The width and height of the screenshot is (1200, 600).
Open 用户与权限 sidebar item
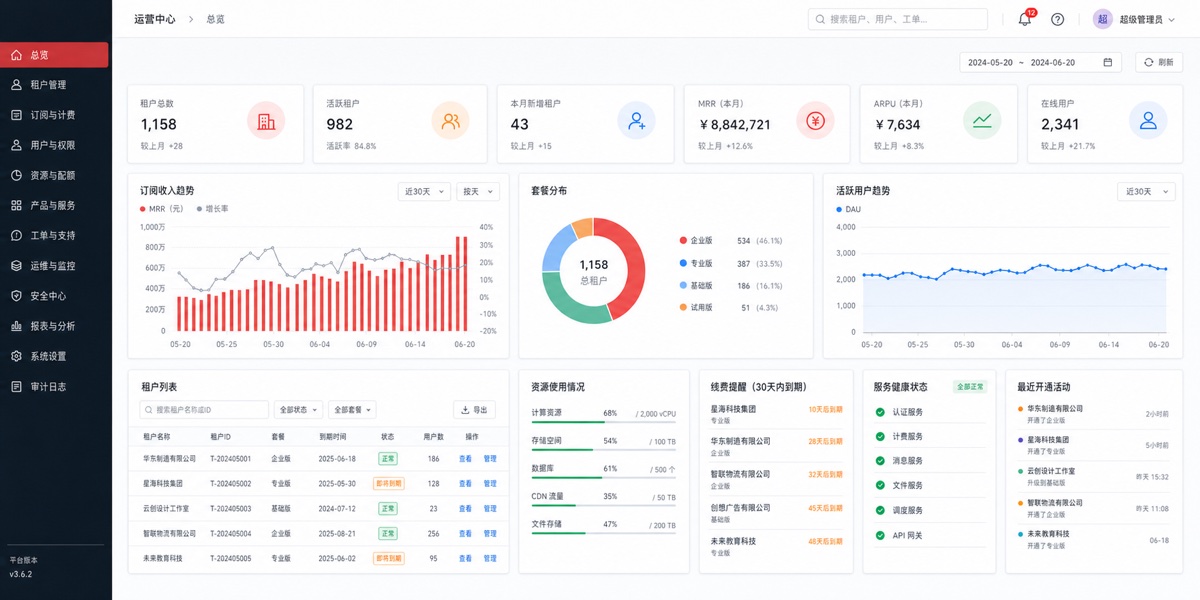(x=55, y=145)
